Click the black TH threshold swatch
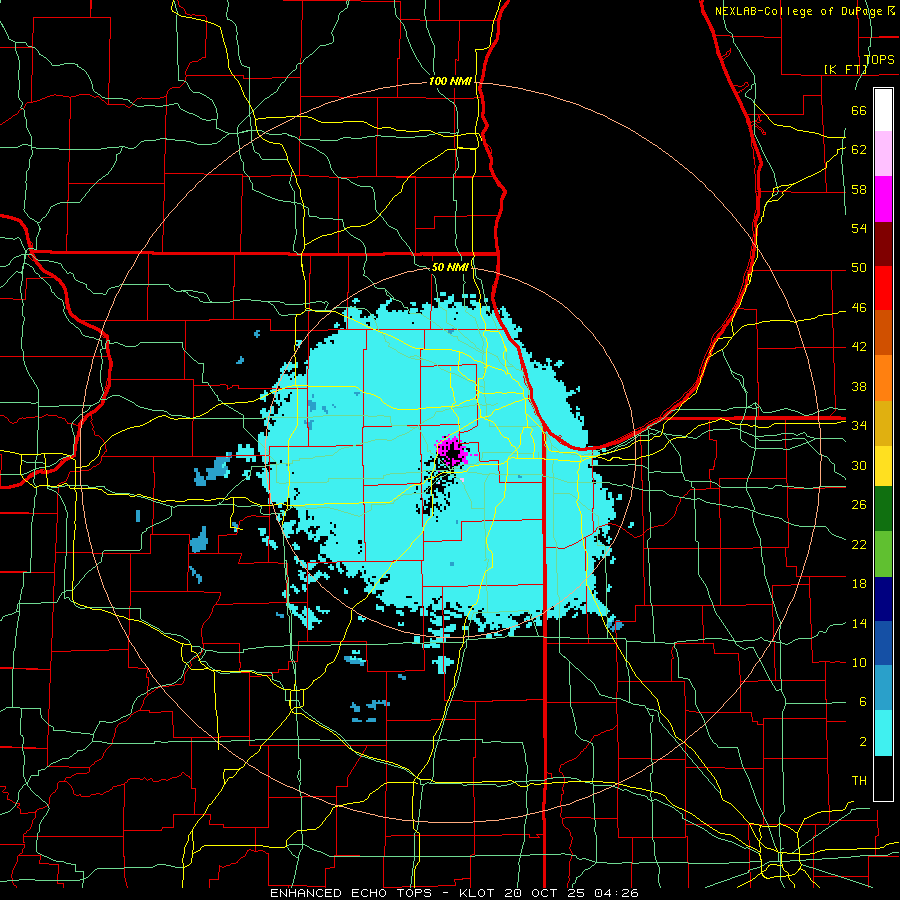 (x=883, y=778)
